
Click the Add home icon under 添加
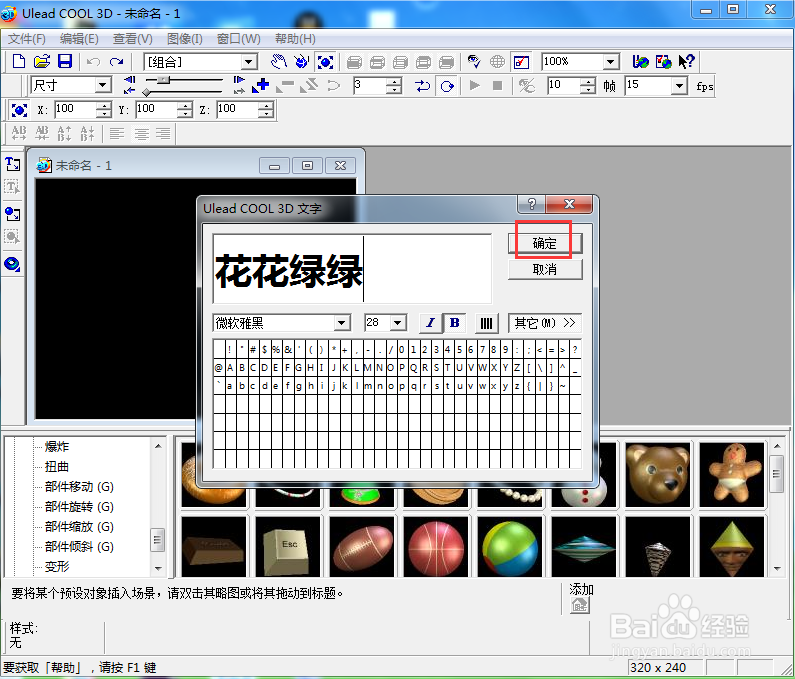(580, 605)
